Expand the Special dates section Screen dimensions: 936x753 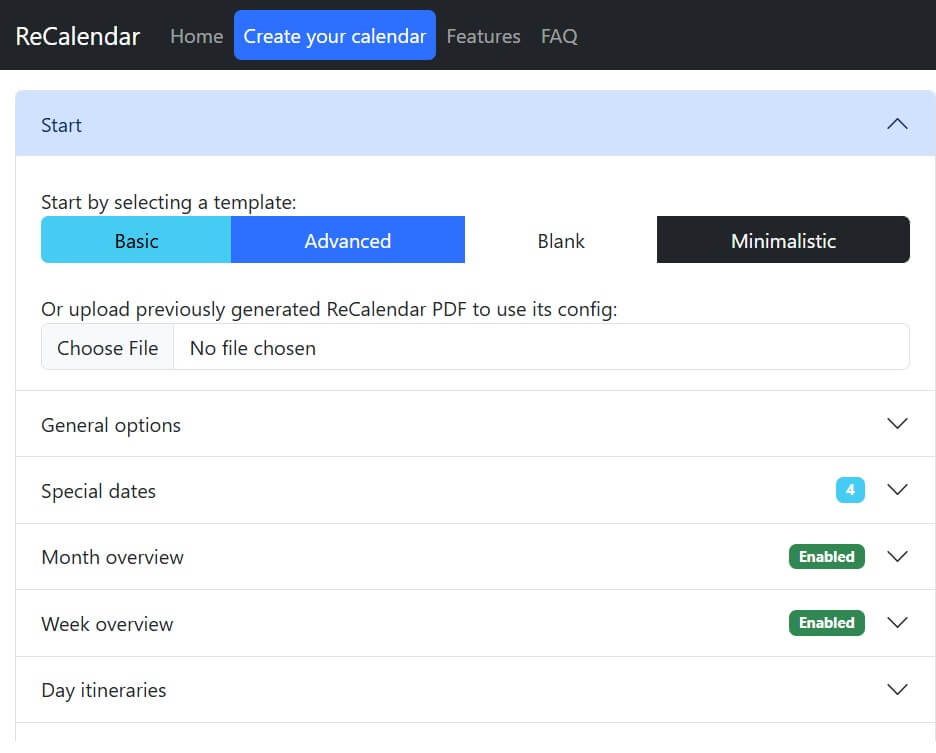pos(98,491)
